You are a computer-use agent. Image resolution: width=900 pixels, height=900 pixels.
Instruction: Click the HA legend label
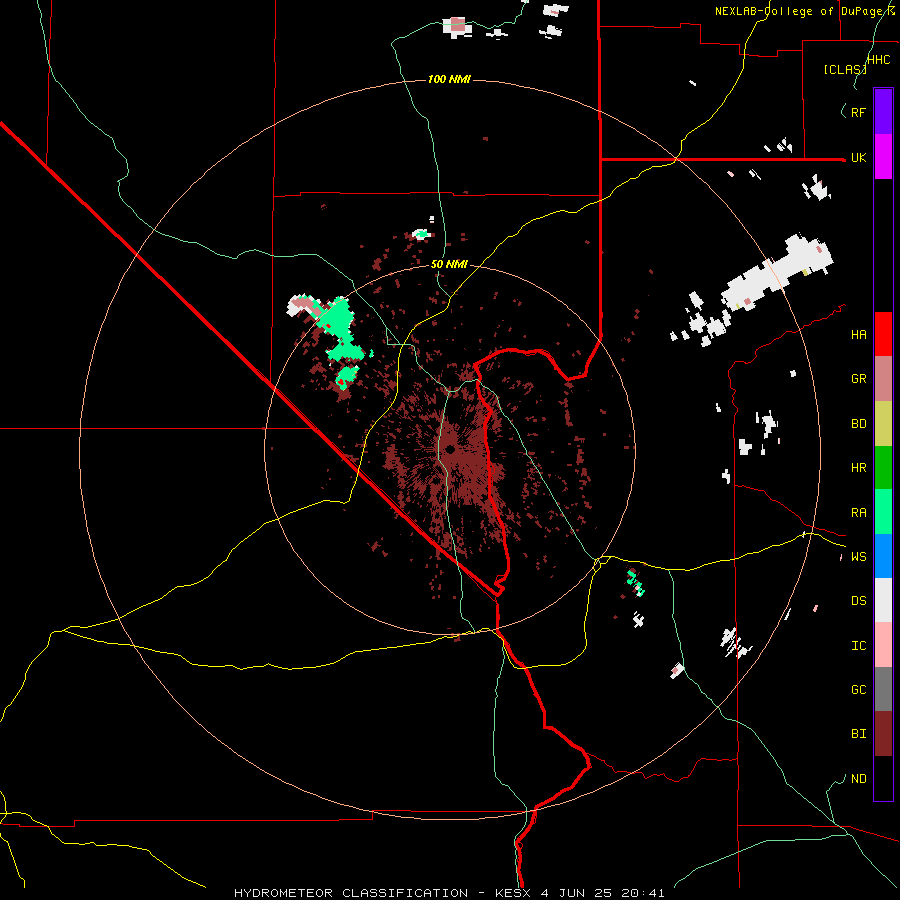tap(858, 334)
